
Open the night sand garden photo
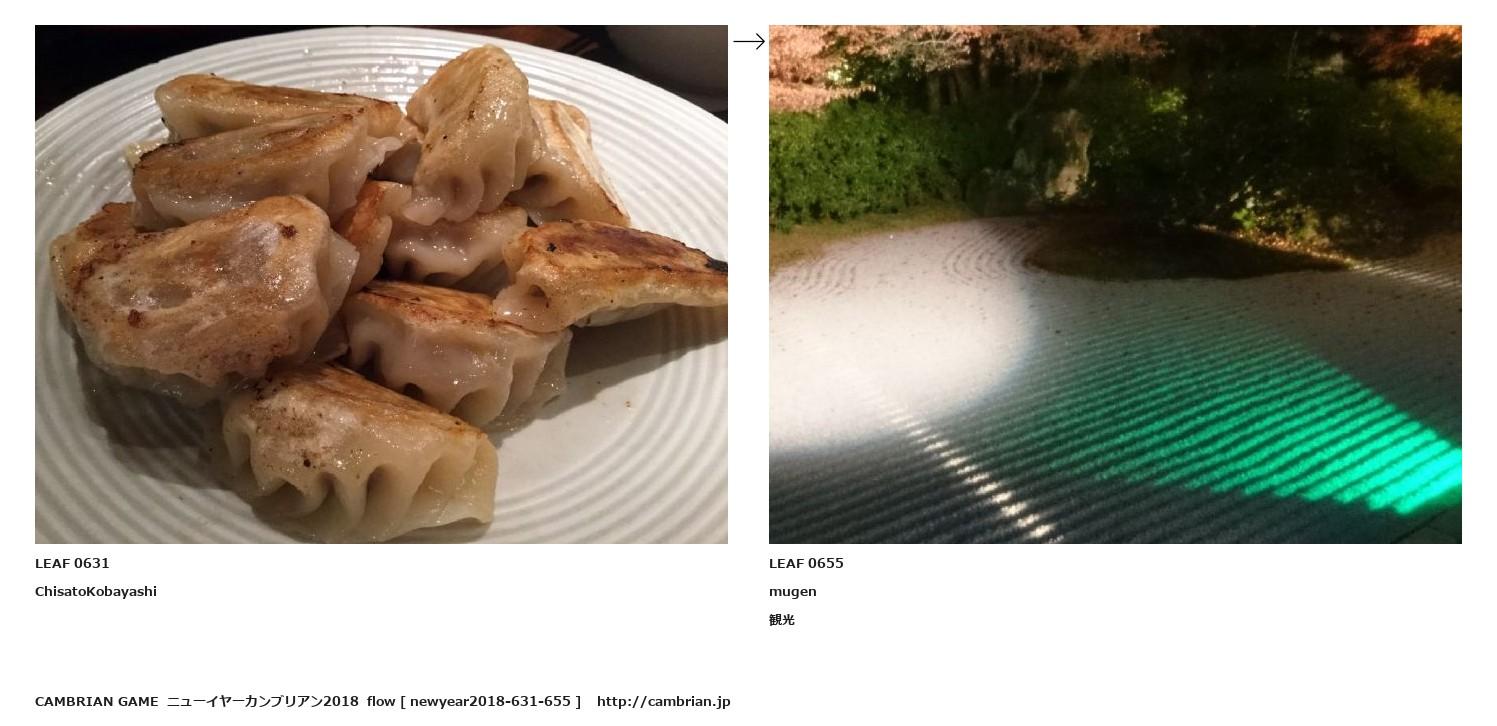[x=1115, y=284]
